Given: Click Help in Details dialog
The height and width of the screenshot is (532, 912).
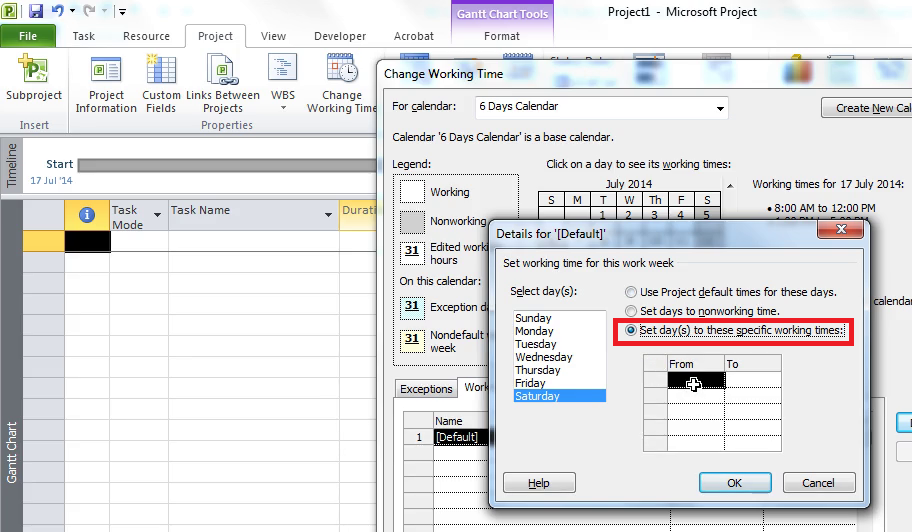Looking at the screenshot, I should (539, 483).
